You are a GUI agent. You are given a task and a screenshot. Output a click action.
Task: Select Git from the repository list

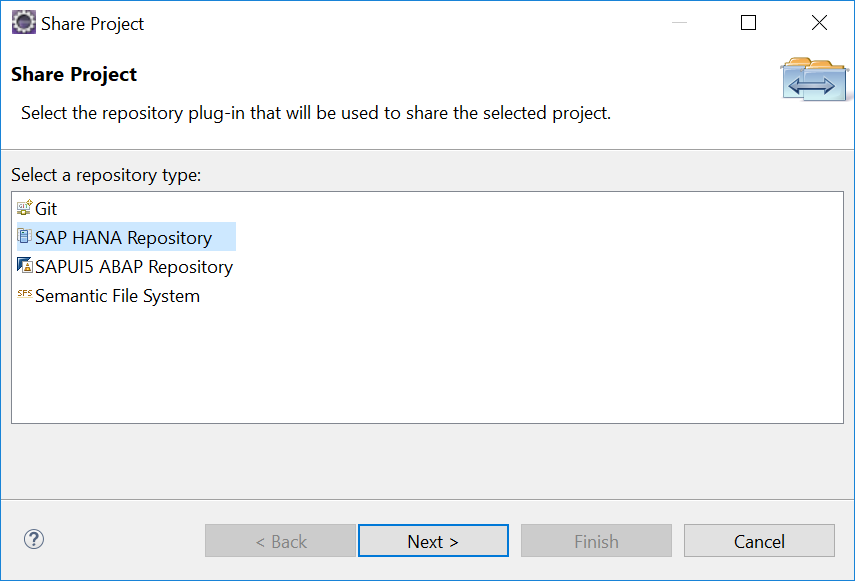pos(46,209)
